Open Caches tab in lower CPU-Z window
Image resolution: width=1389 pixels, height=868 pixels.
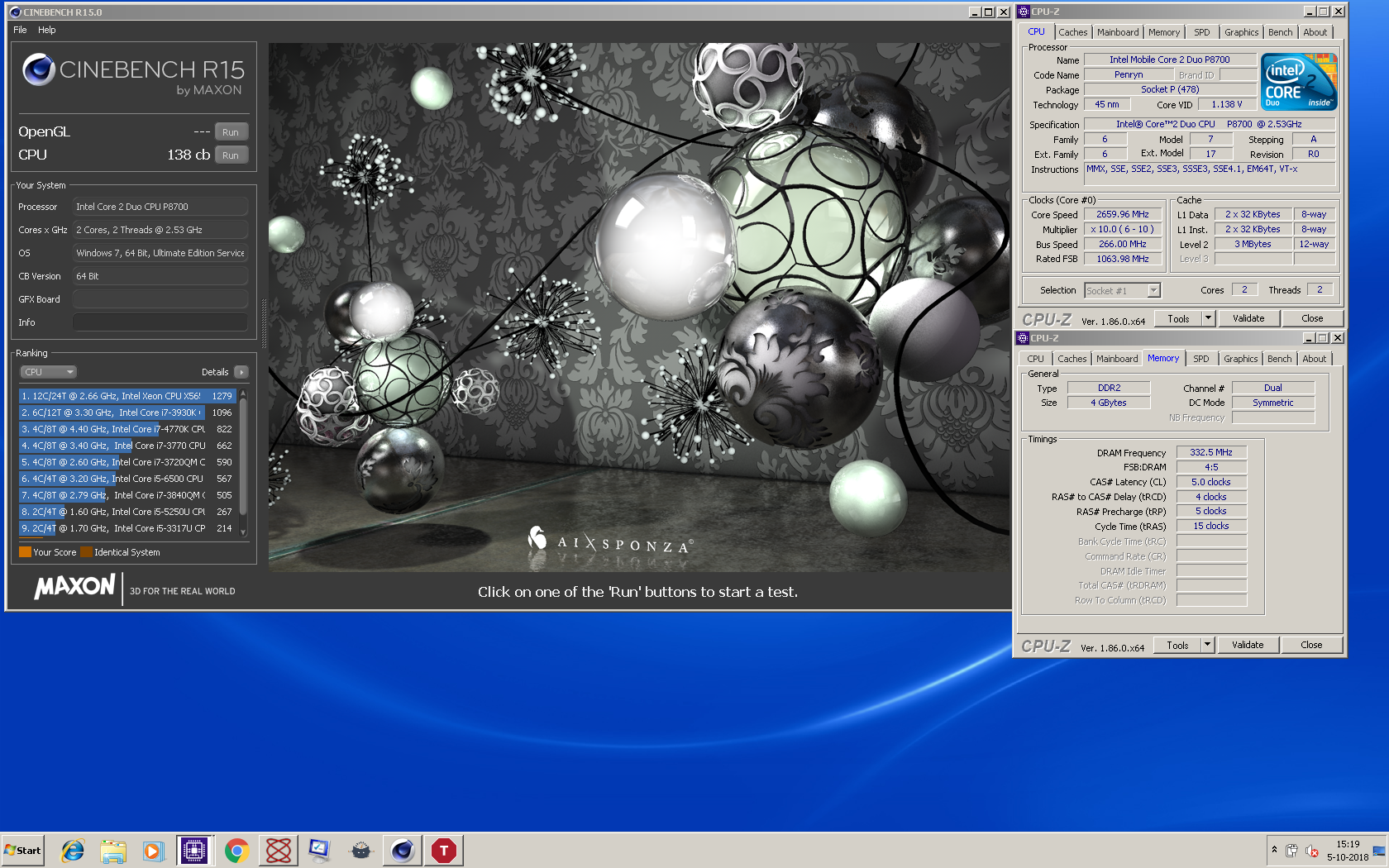(x=1072, y=359)
